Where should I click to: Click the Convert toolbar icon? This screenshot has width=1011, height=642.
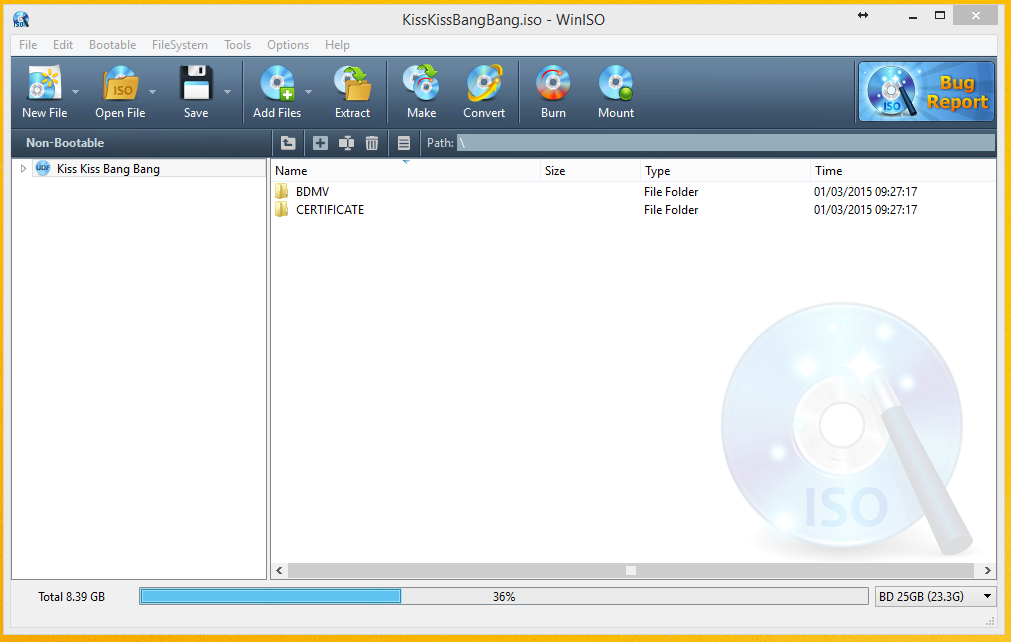484,83
